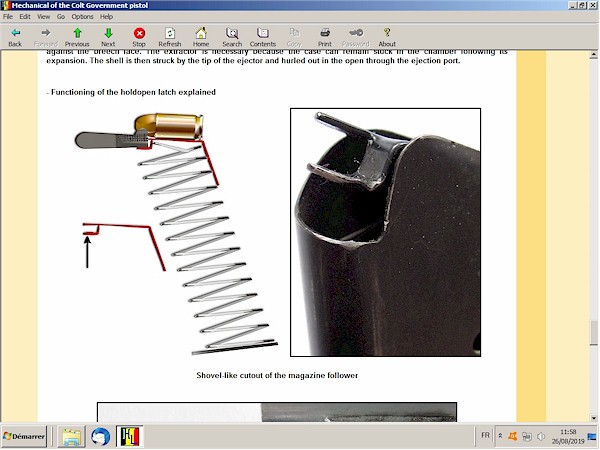
Task: Go back with the Back arrow
Action: tap(15, 37)
